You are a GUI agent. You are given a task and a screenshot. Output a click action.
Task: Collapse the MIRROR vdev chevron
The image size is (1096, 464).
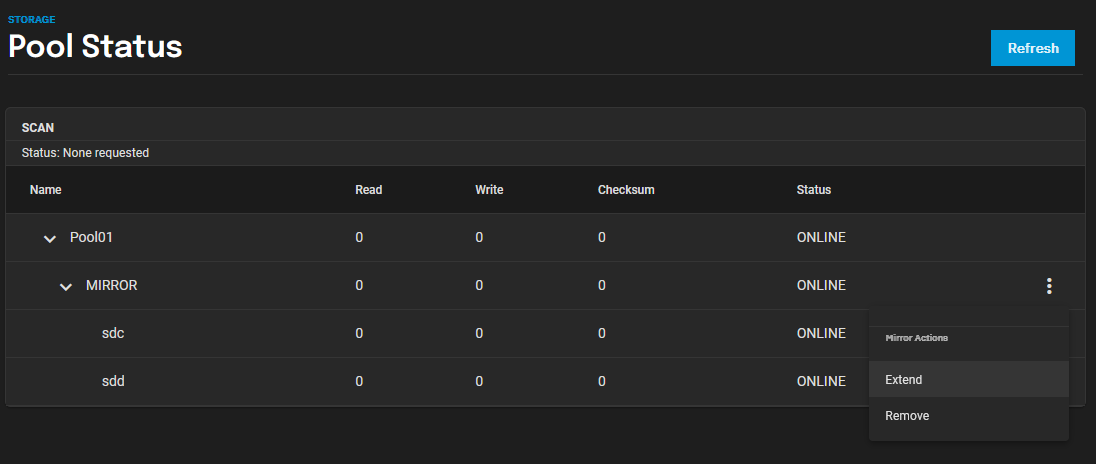click(x=66, y=287)
